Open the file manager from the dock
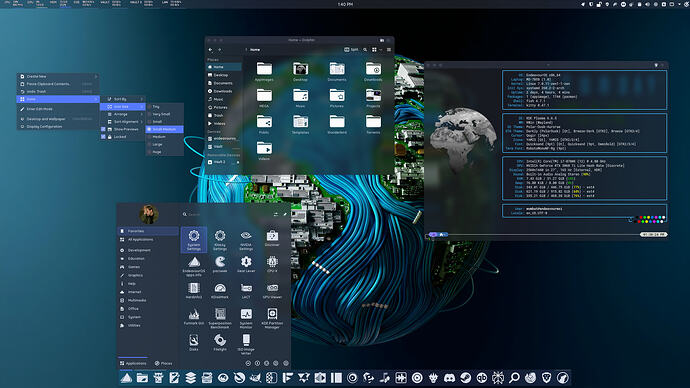 click(142, 377)
